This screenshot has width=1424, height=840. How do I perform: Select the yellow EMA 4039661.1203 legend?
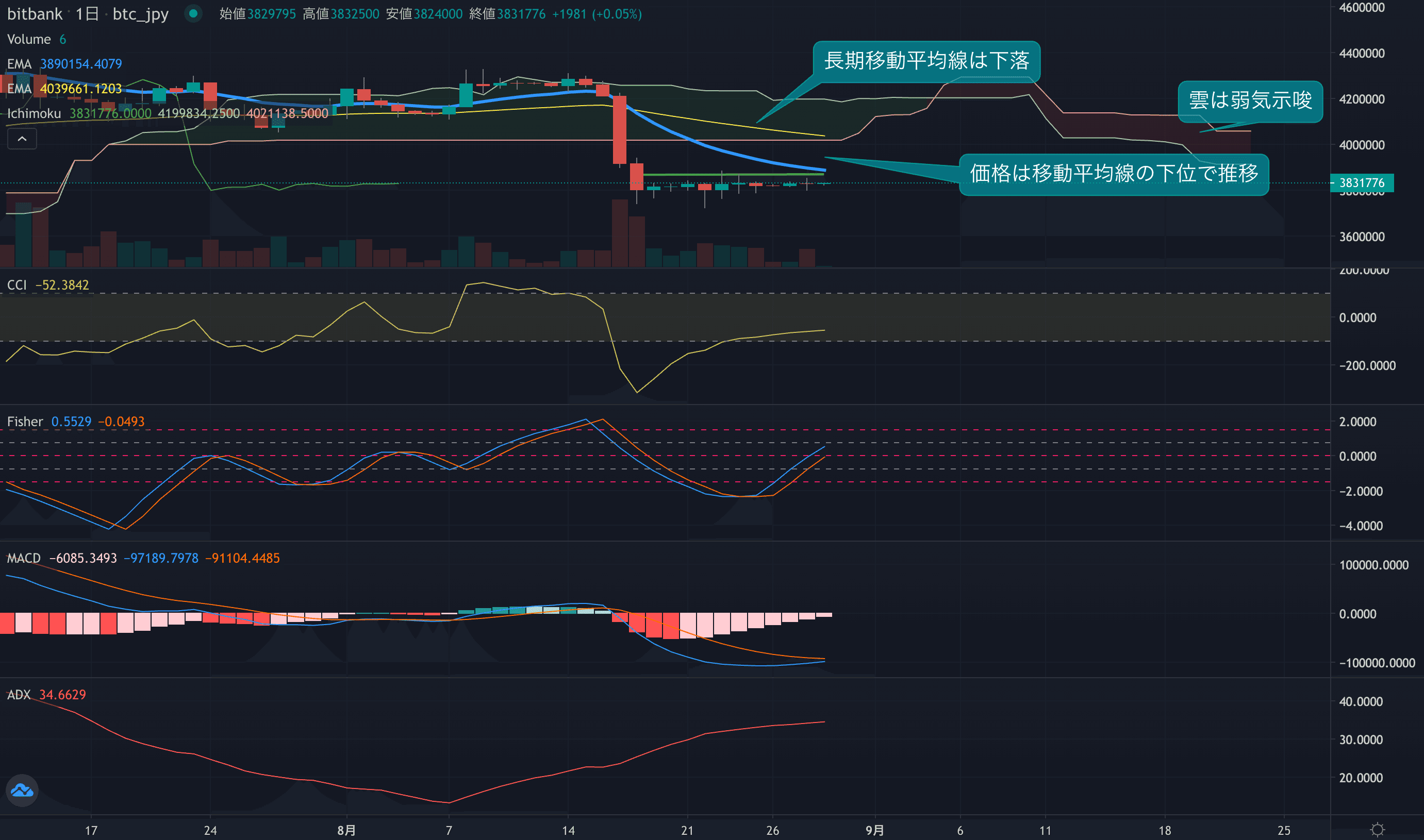(x=19, y=89)
